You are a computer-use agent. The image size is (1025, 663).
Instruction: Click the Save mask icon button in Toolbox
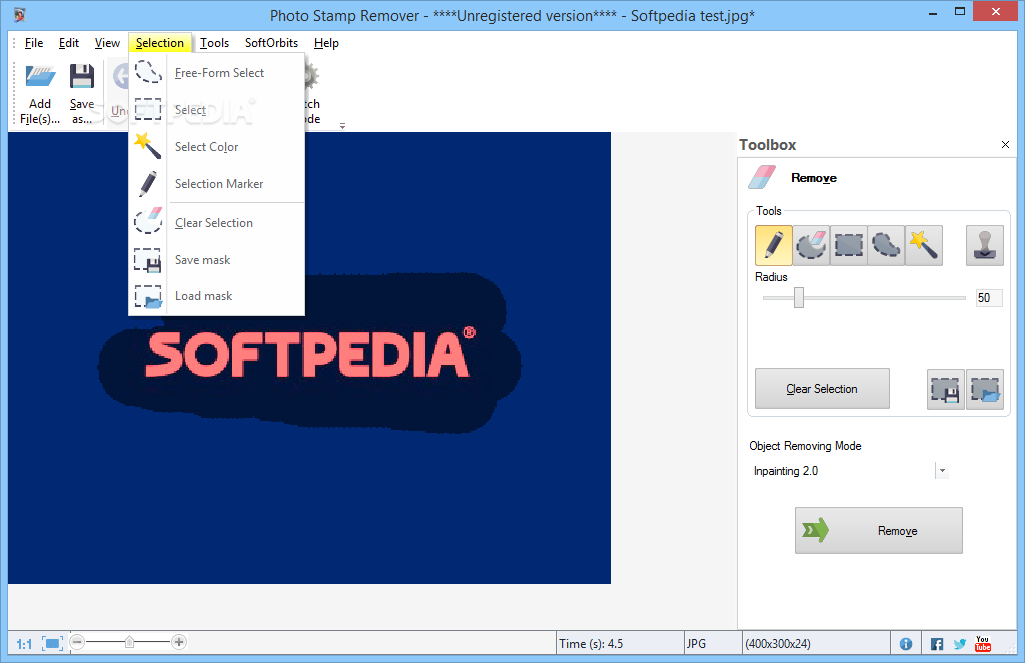[x=945, y=390]
